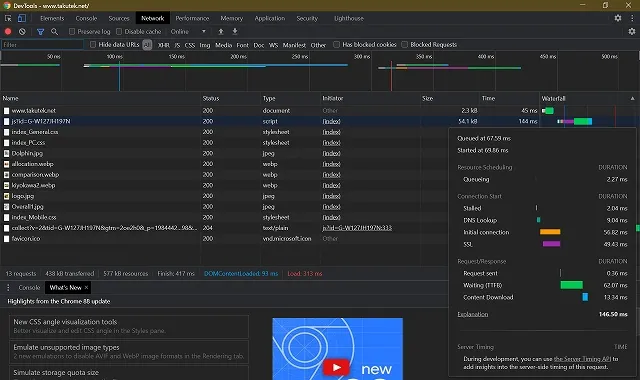The width and height of the screenshot is (640, 380).
Task: Select the All filter type button
Action: click(147, 45)
